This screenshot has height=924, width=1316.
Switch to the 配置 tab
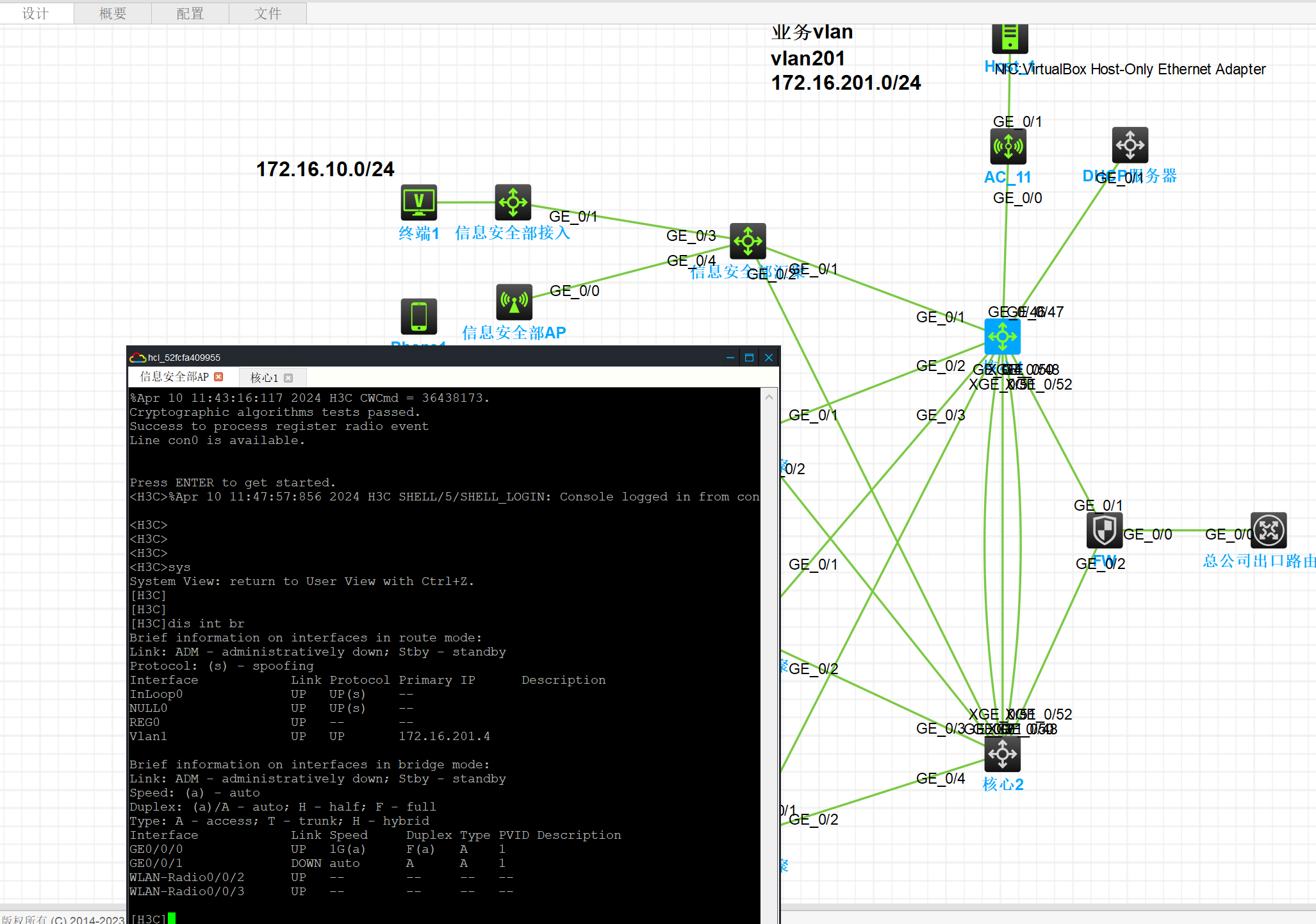(x=190, y=13)
